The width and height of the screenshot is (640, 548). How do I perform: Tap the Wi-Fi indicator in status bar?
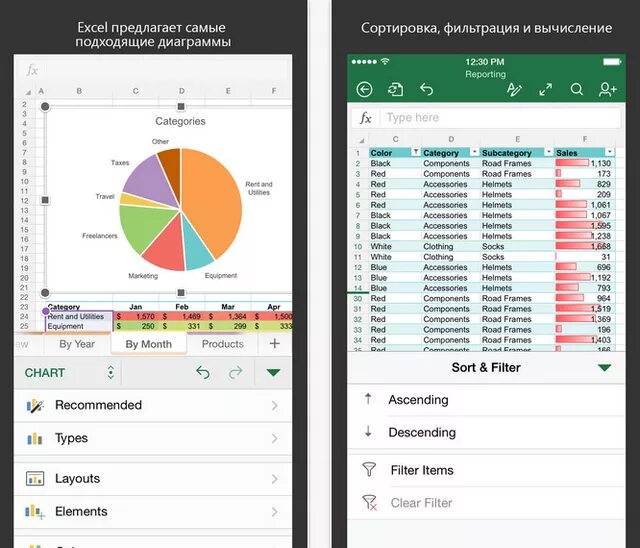coord(384,61)
